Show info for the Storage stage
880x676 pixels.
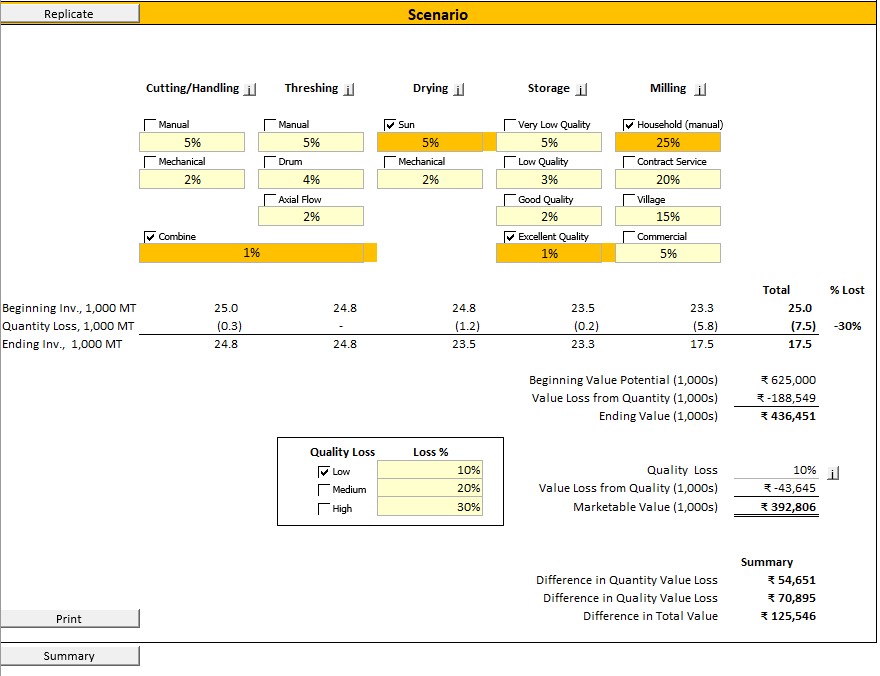tap(581, 89)
